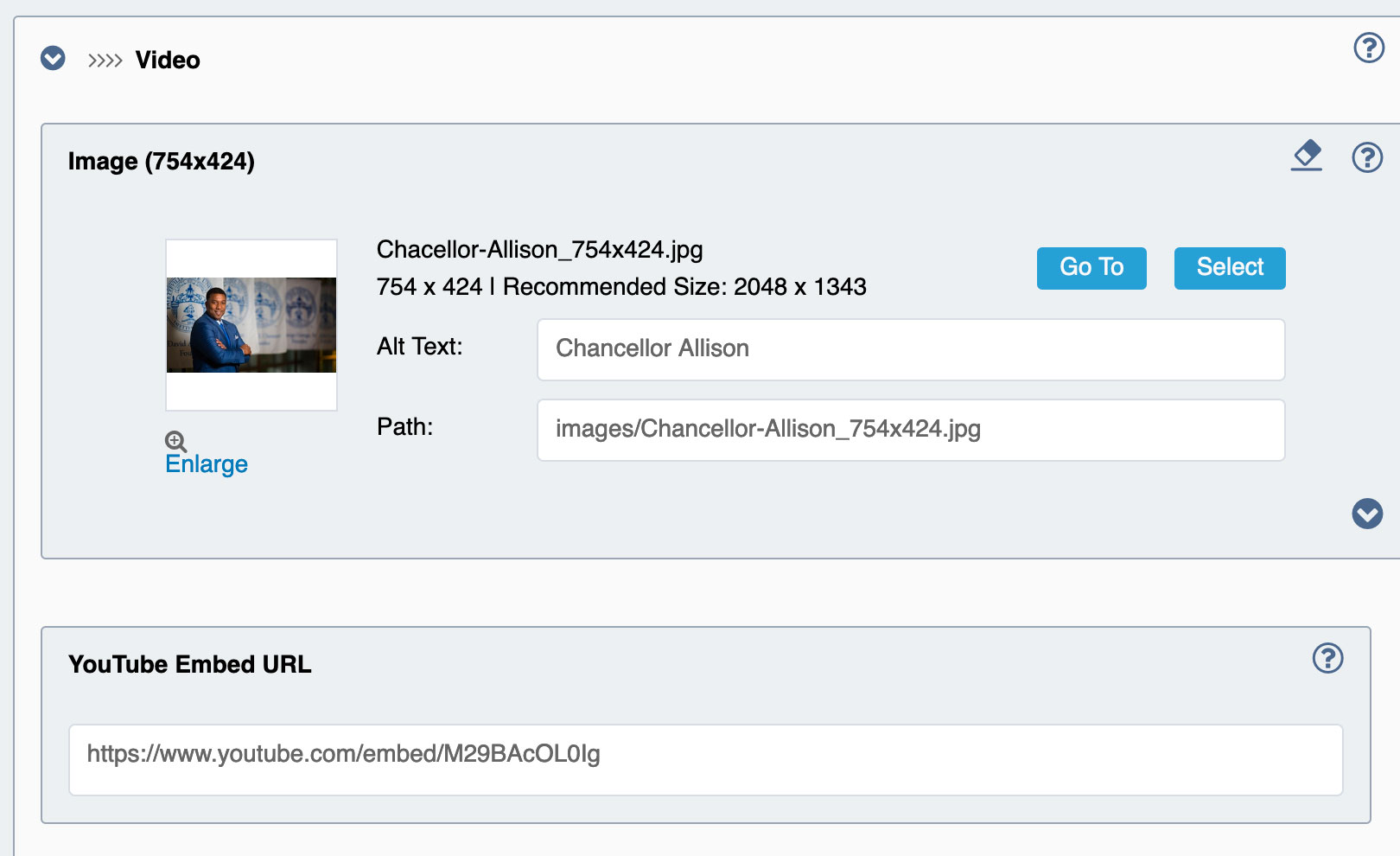Focus the Path input field
Screen dimensions: 1400x856
pyautogui.click(x=911, y=430)
